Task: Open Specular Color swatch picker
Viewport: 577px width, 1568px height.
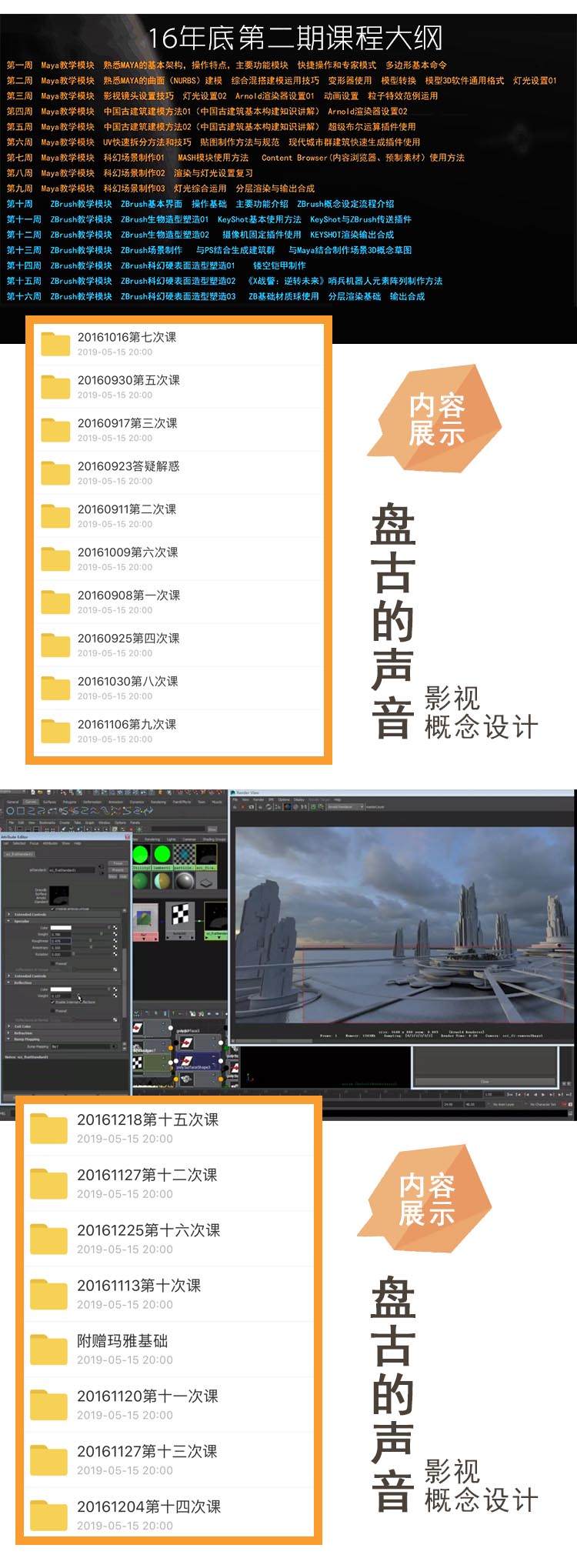Action: 61,927
